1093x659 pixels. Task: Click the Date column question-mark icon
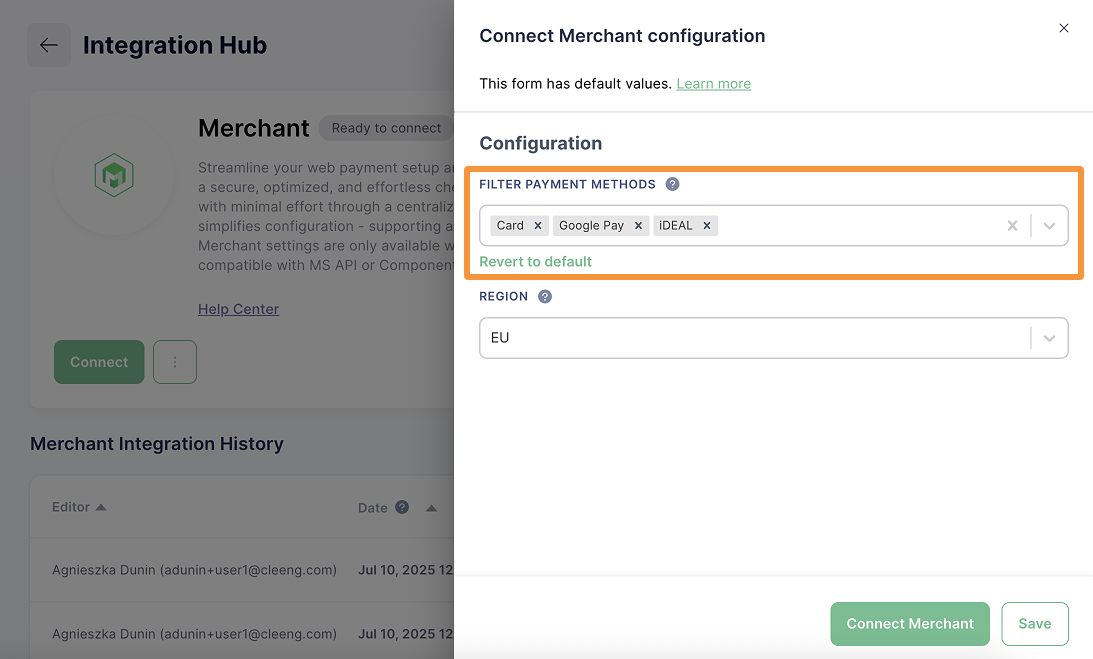pyautogui.click(x=404, y=507)
